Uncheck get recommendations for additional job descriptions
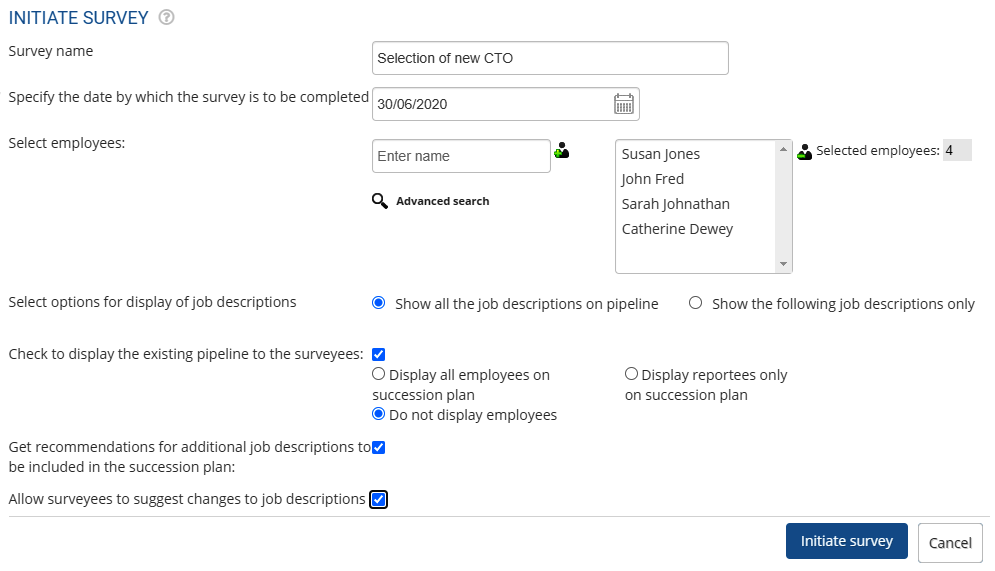995x571 pixels. pos(378,447)
